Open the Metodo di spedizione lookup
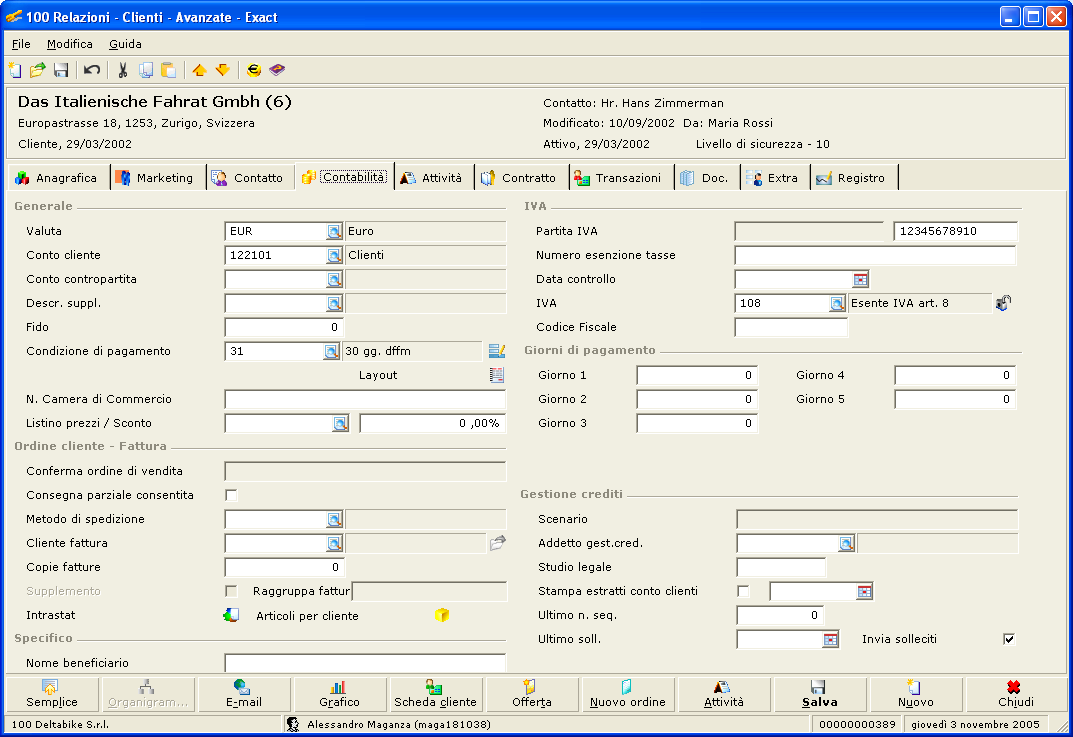 point(334,519)
